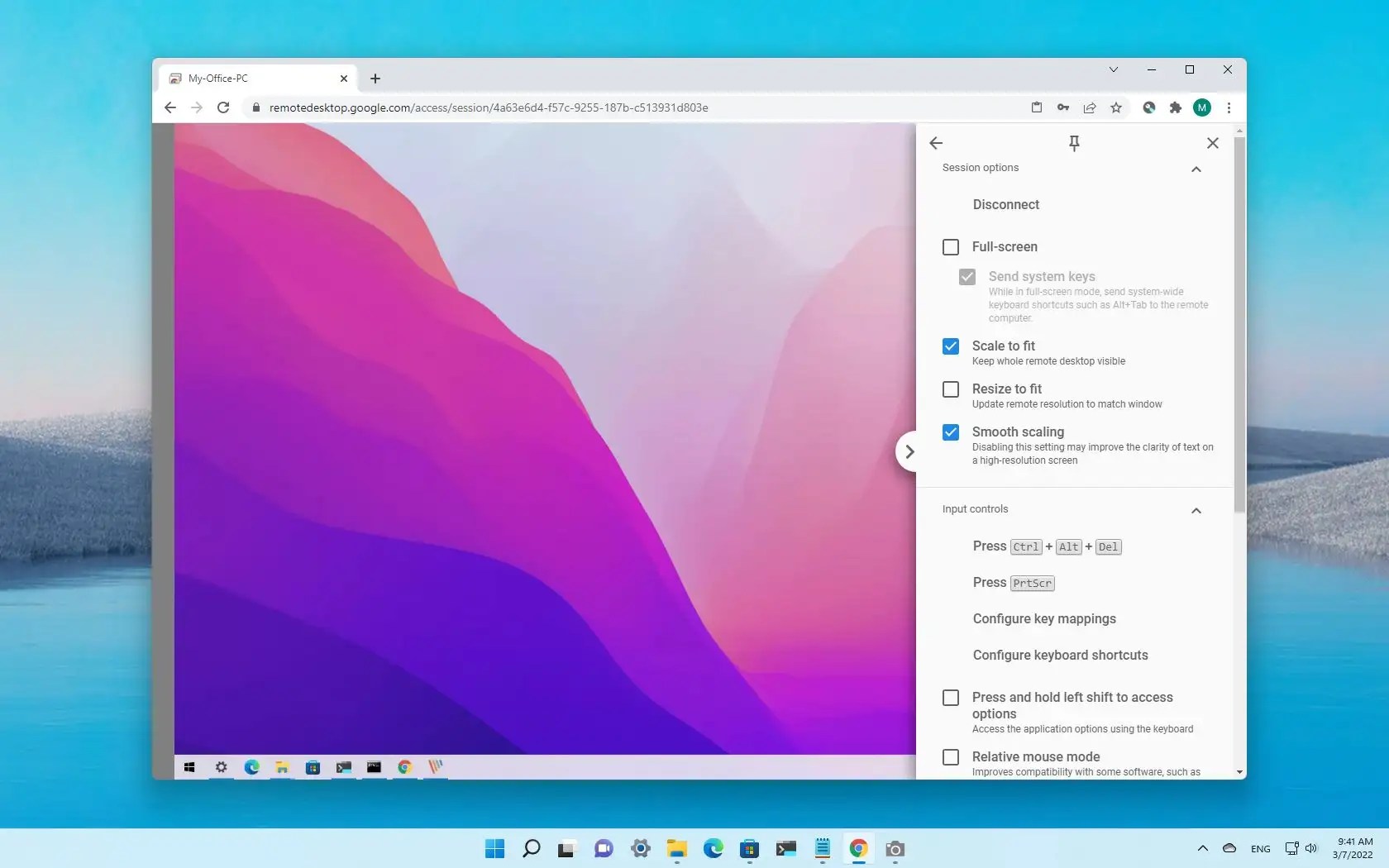Bookmark this page with the star icon

(1116, 107)
